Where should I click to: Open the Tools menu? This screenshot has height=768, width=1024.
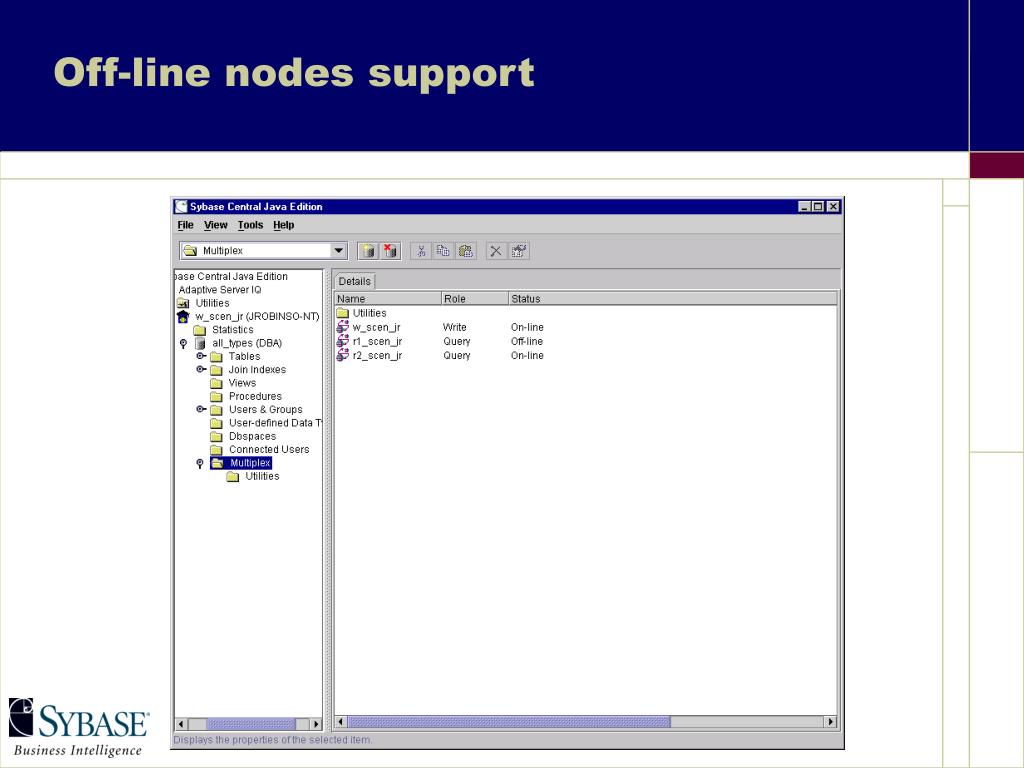point(250,225)
